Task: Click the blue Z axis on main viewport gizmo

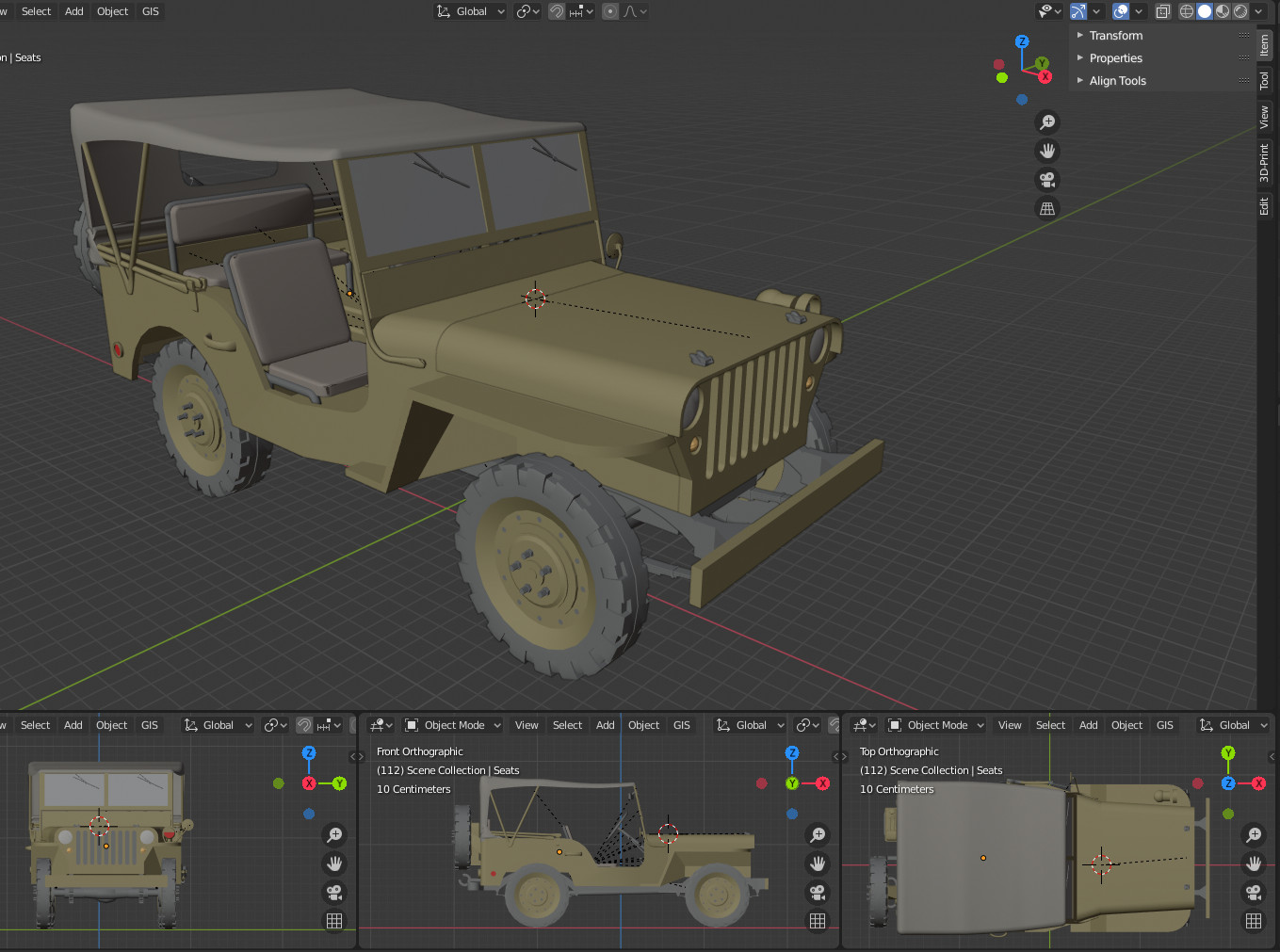Action: point(1022,42)
